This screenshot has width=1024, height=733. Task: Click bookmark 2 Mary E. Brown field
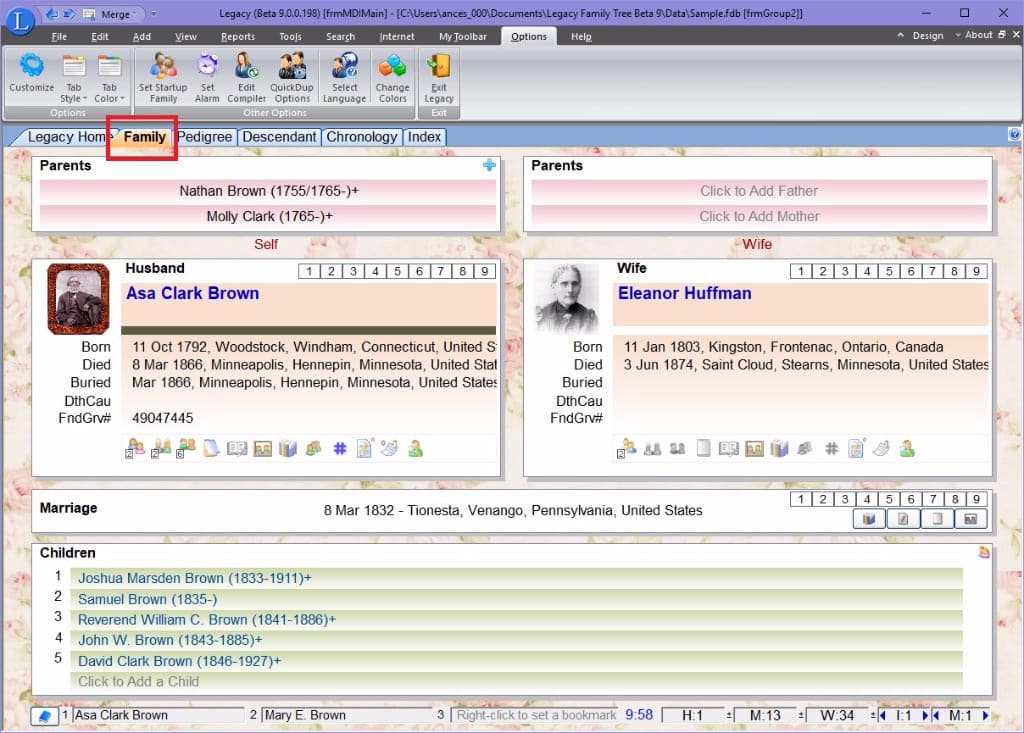click(346, 715)
